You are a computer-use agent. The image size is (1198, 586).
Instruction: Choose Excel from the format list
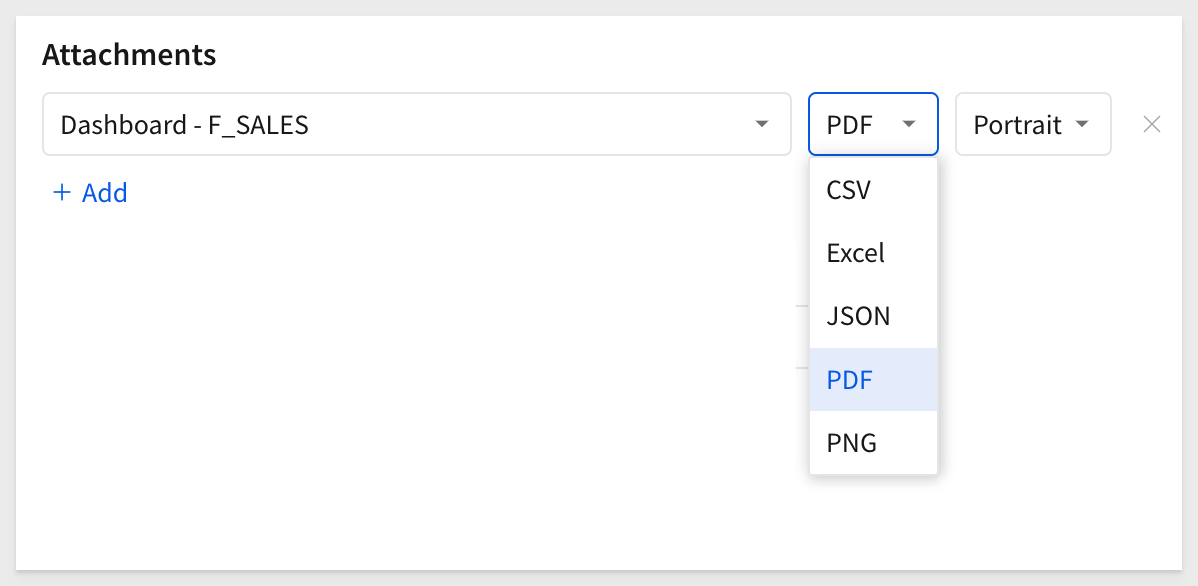tap(873, 253)
